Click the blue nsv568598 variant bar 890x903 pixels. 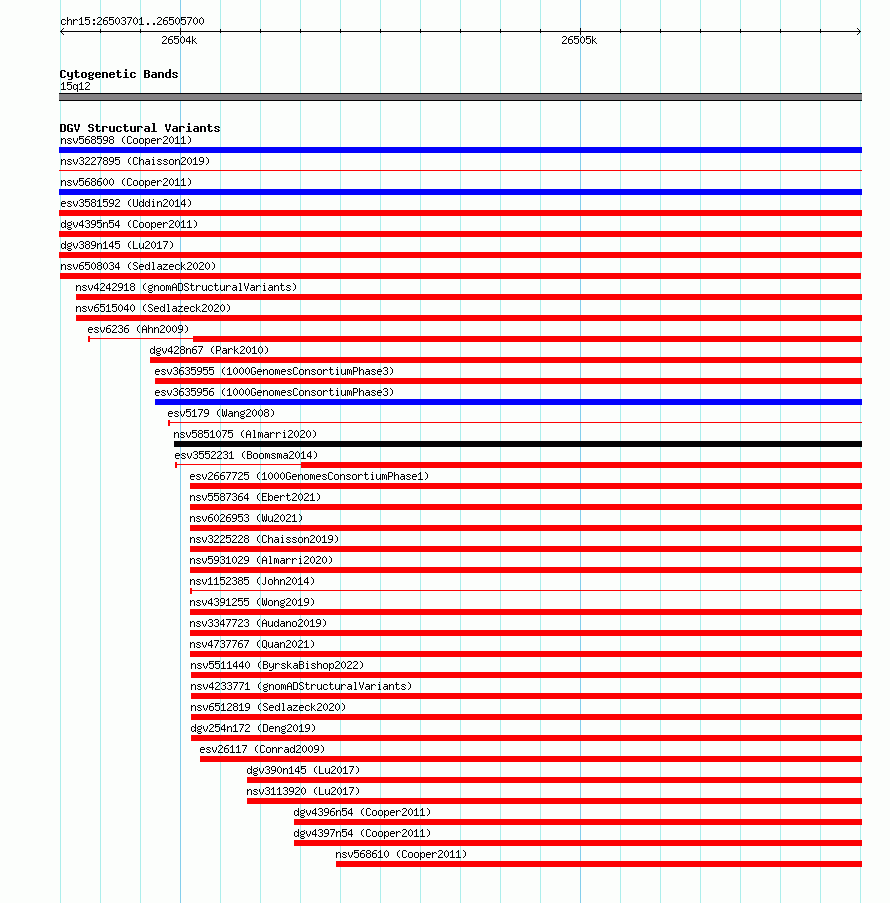pos(460,150)
